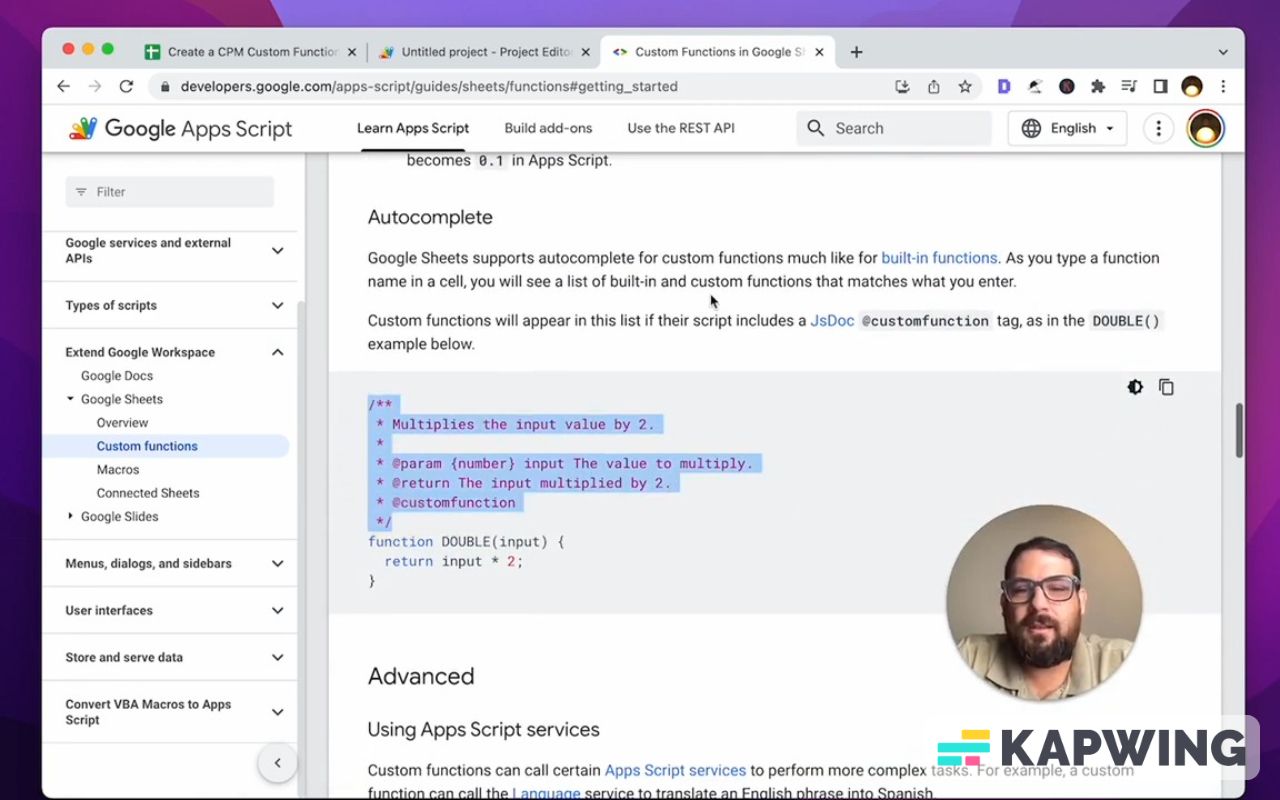This screenshot has height=800, width=1280.
Task: Open site info lock icon
Action: pyautogui.click(x=165, y=87)
